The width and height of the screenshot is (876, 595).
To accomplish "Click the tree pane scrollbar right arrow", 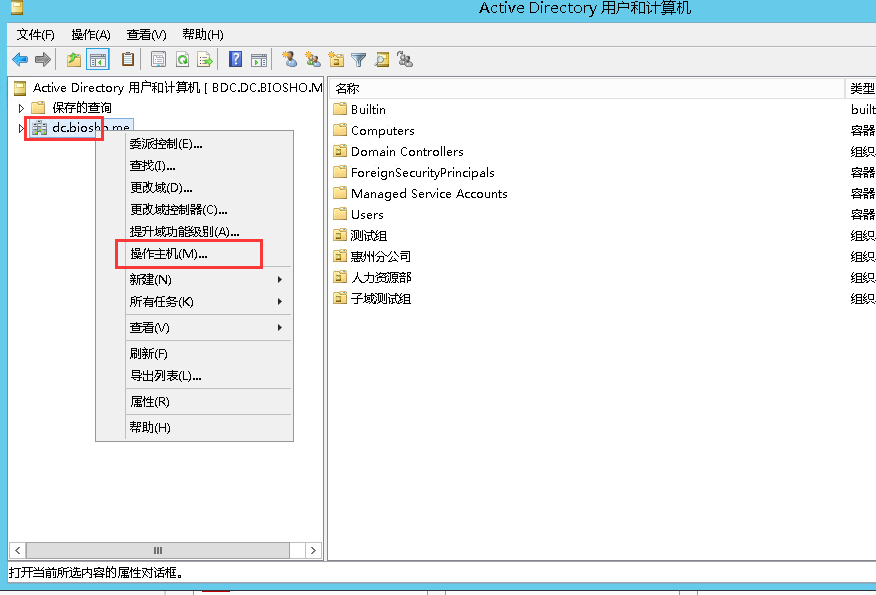I will 313,550.
